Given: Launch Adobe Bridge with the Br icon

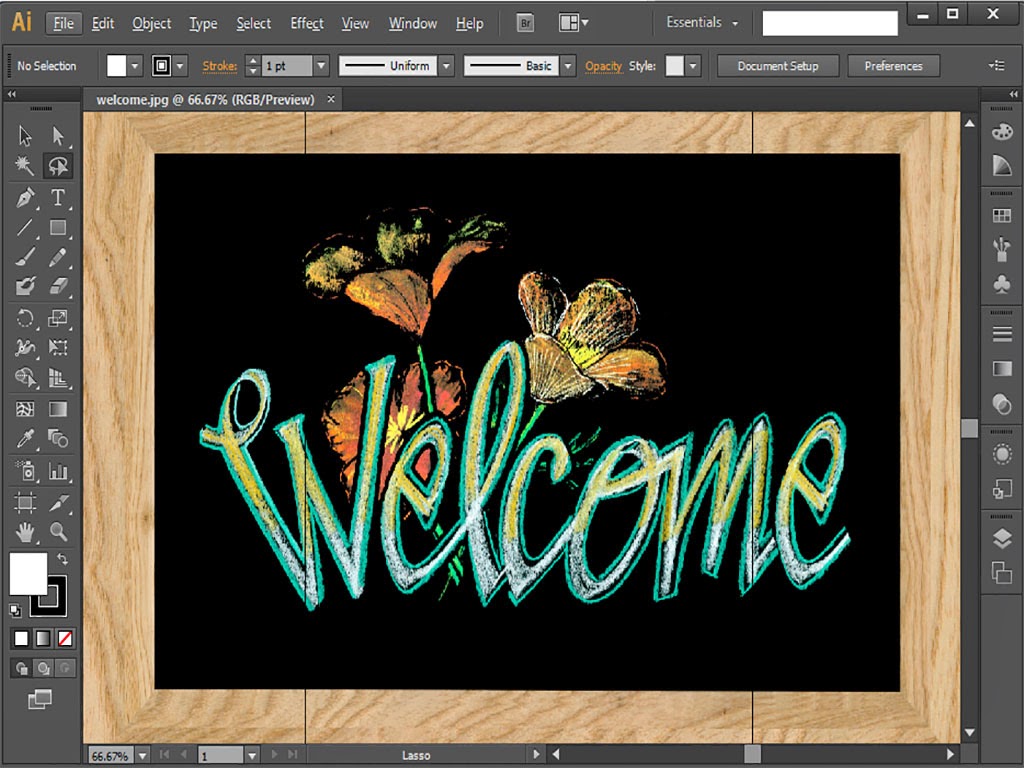Looking at the screenshot, I should [x=525, y=23].
